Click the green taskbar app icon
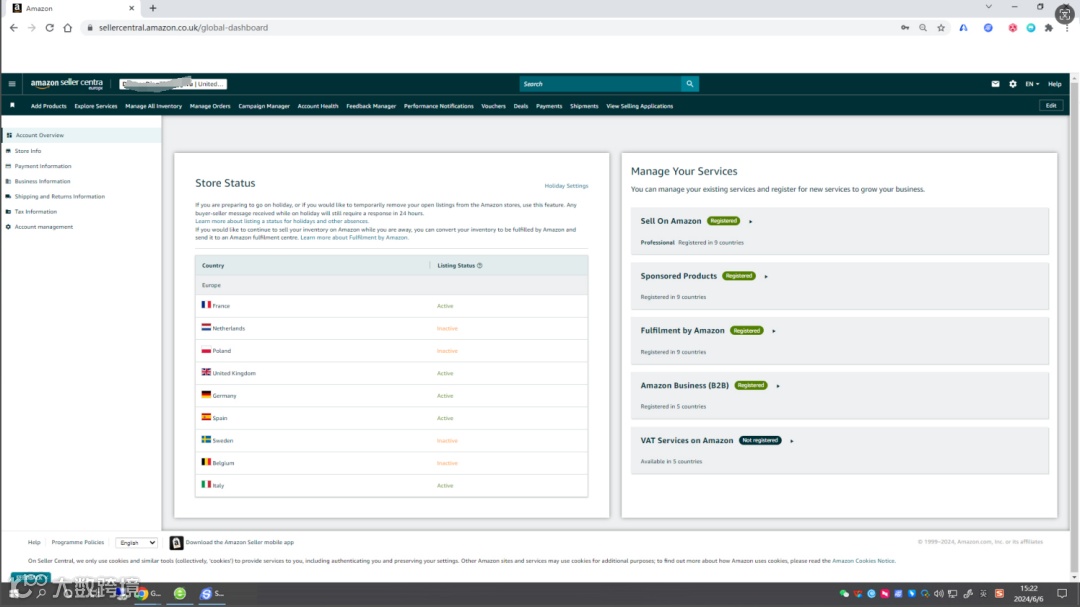 (180, 593)
